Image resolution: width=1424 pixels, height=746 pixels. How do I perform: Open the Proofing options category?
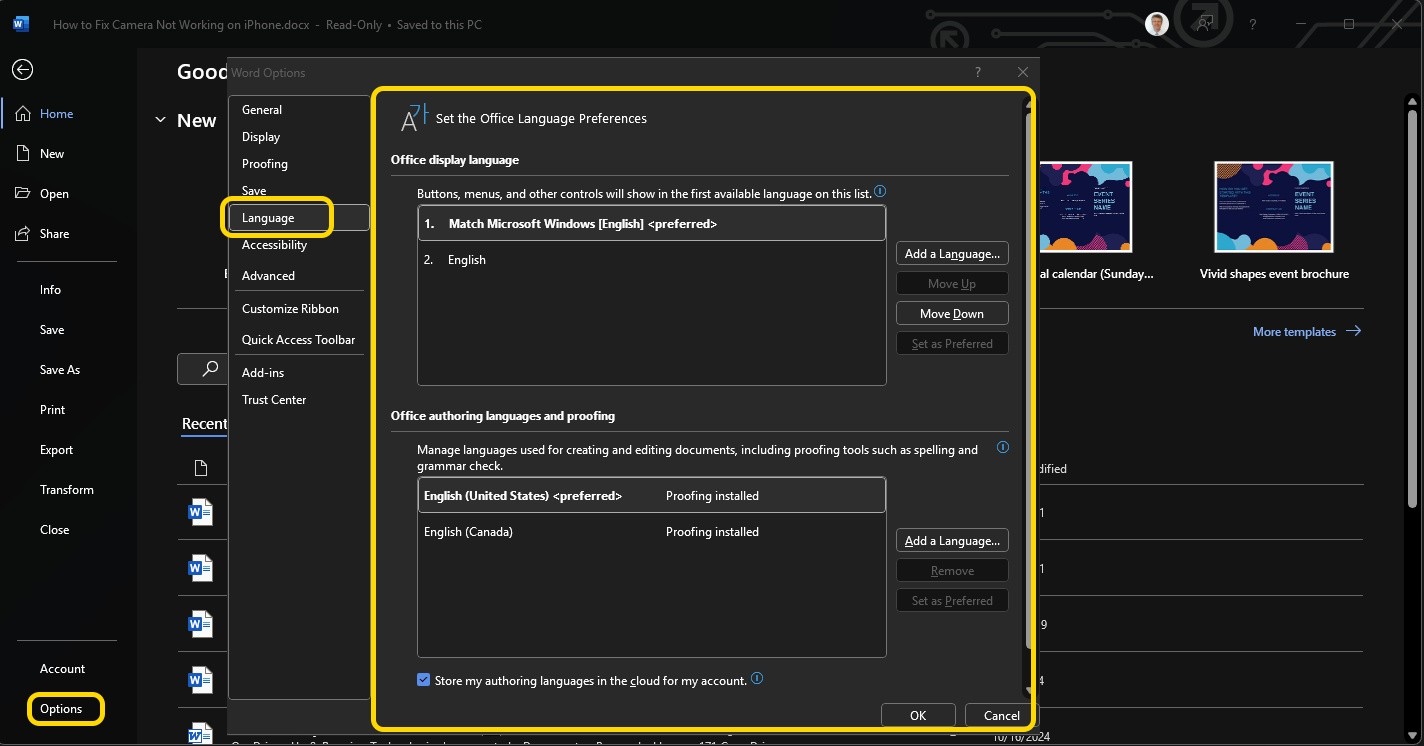265,164
